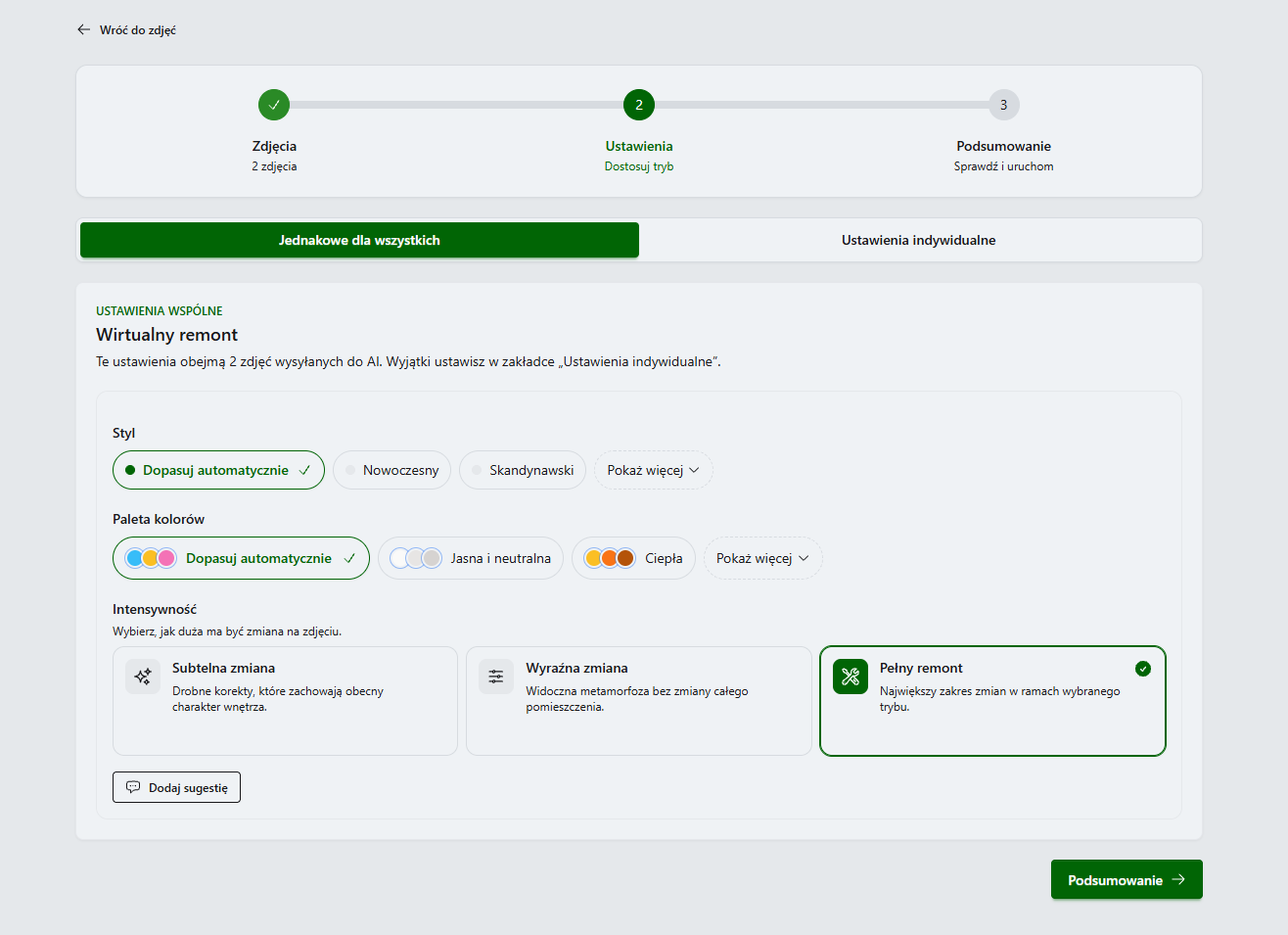Choose the Skandynawski style
This screenshot has width=1288, height=935.
tap(523, 470)
